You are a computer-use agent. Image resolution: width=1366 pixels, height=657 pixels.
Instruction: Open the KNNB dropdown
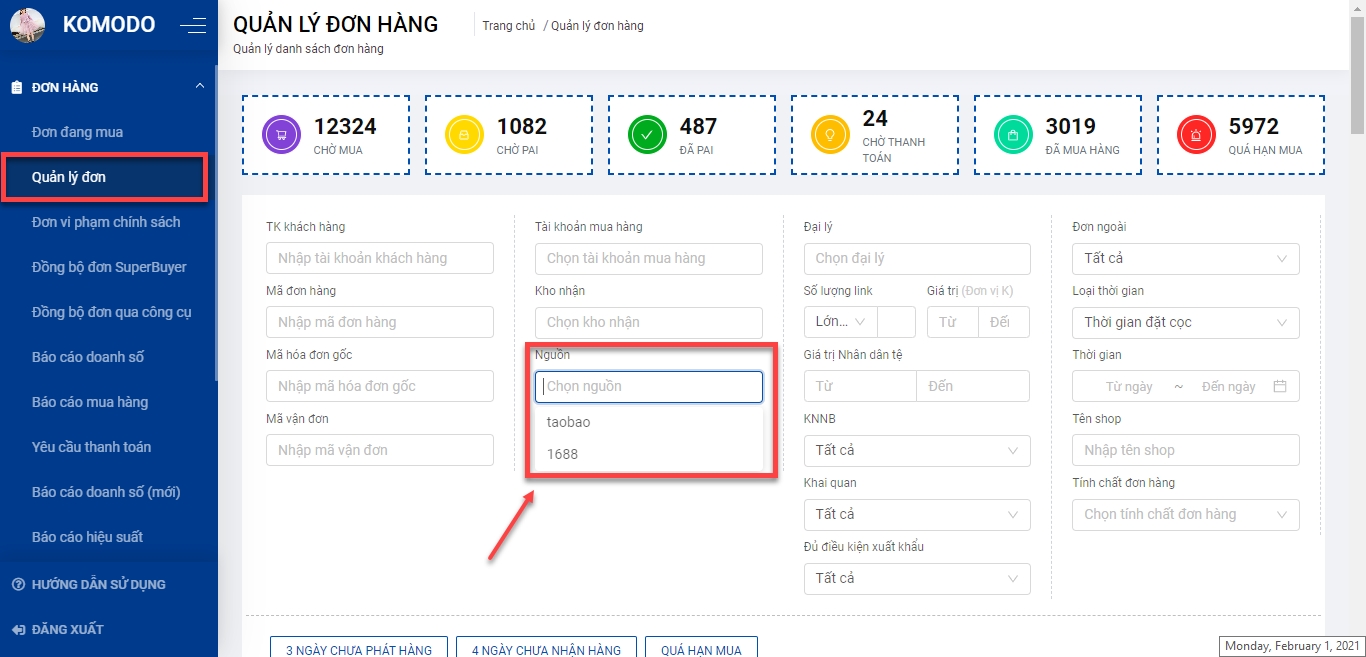pos(917,450)
